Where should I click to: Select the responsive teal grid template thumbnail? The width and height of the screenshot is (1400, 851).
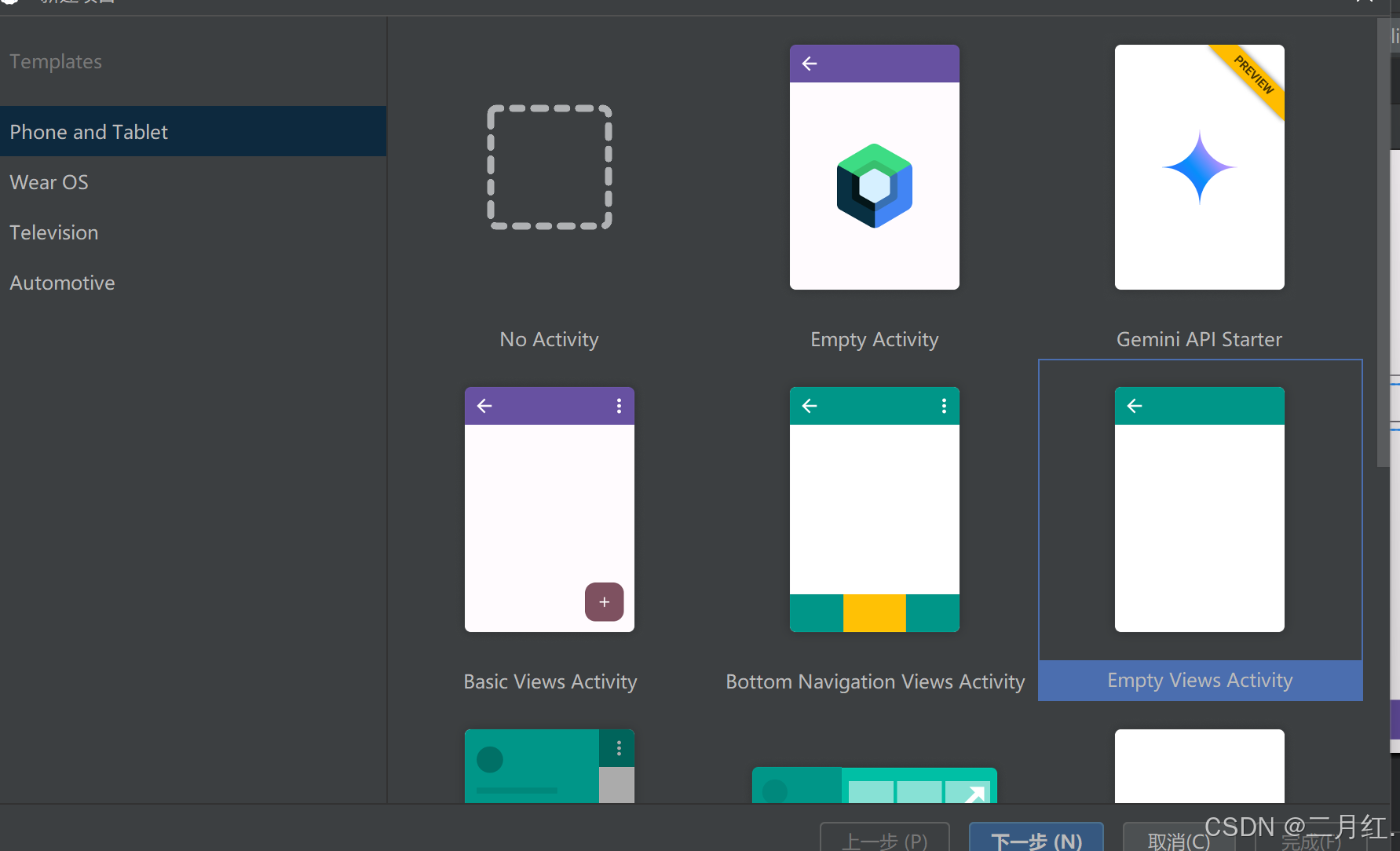coord(874,785)
